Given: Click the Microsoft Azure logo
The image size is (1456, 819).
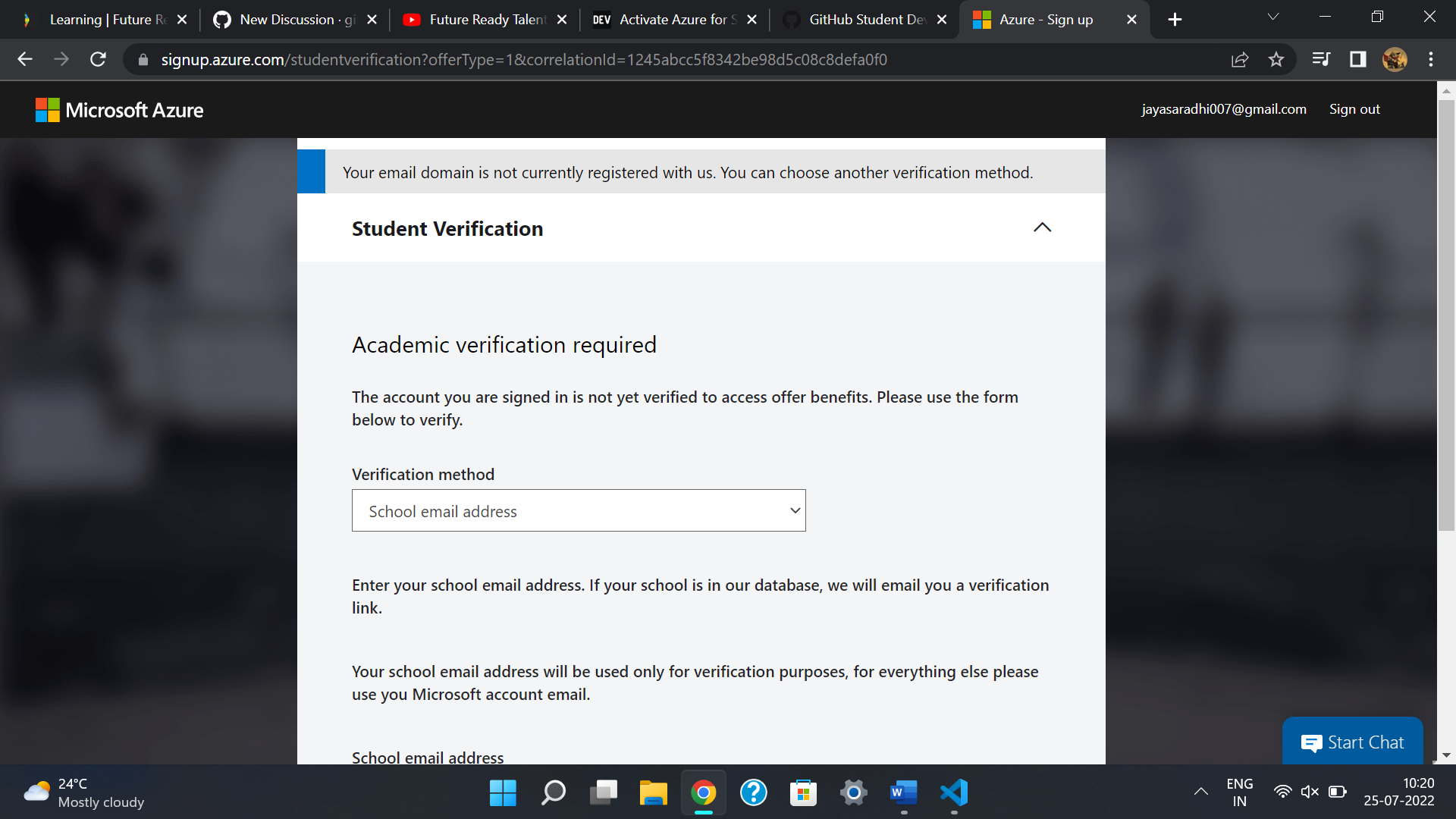Looking at the screenshot, I should 120,110.
